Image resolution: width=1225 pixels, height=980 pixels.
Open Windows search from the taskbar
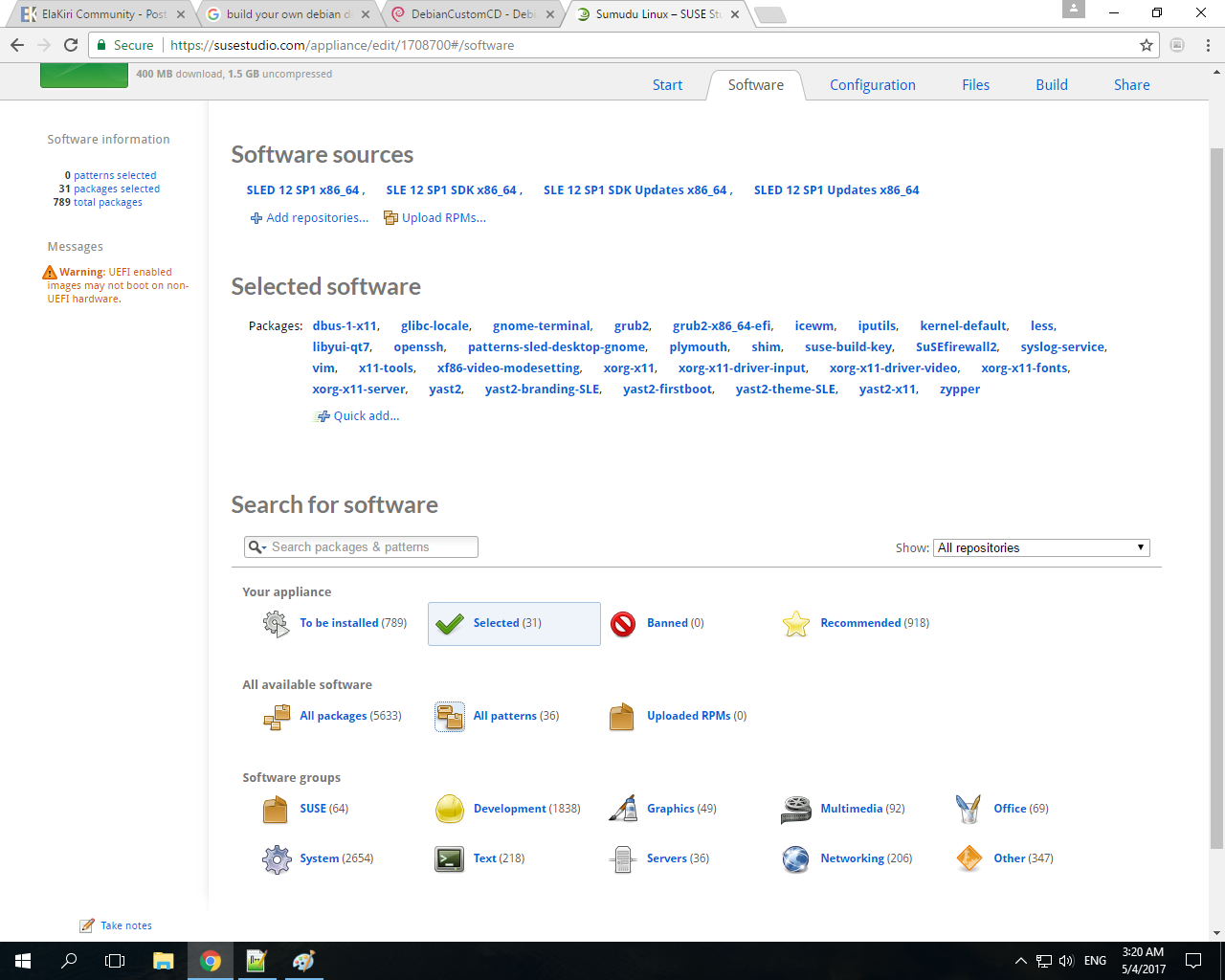click(69, 961)
